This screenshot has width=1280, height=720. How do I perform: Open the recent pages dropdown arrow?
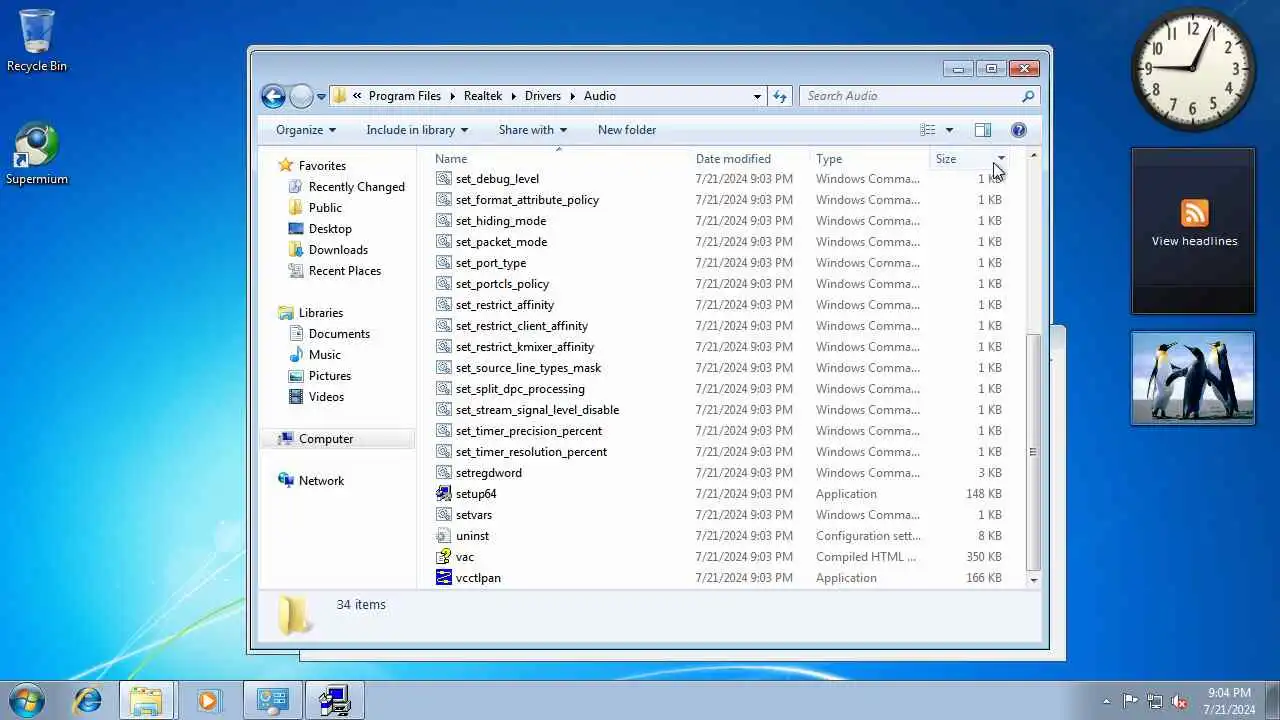(x=321, y=97)
